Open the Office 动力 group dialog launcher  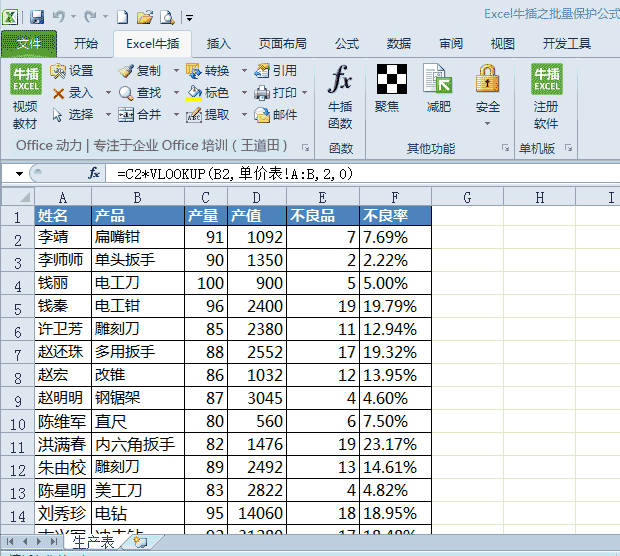click(x=305, y=148)
